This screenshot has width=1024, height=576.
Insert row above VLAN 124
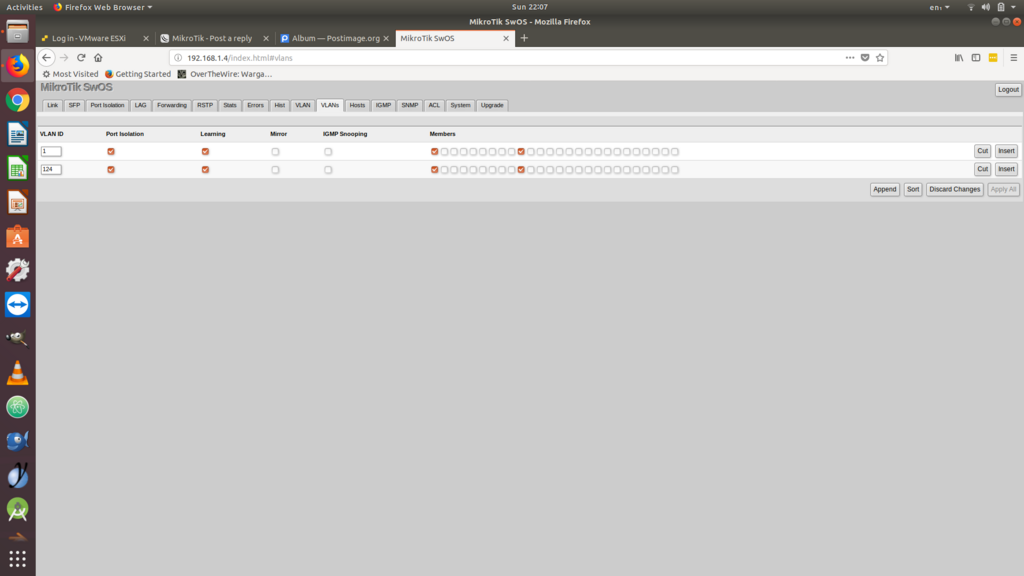1006,169
